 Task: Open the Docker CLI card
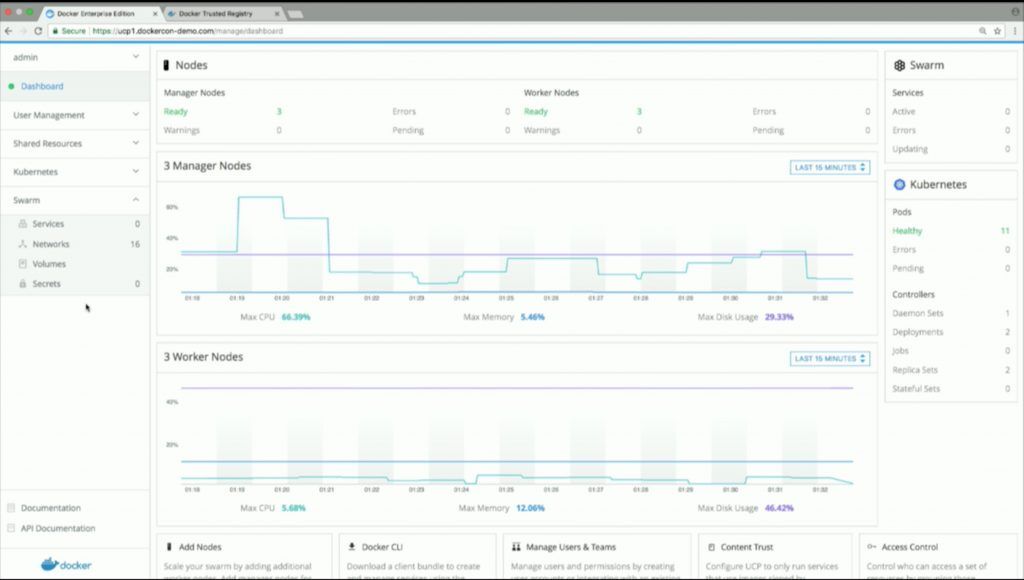tap(417, 556)
